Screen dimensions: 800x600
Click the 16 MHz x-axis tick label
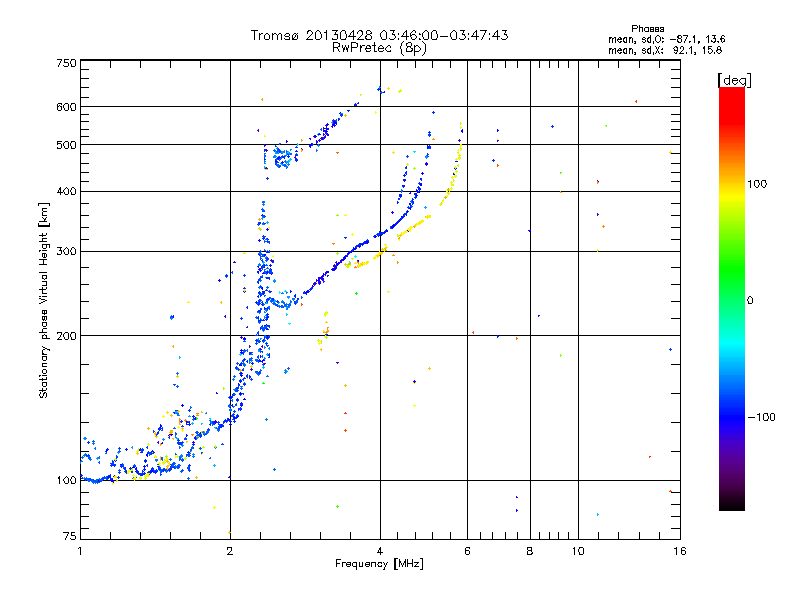point(678,552)
